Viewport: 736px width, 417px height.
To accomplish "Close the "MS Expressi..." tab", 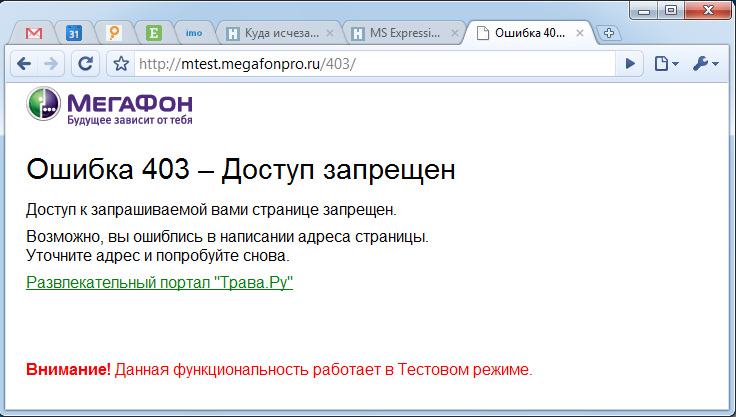I will 455,33.
